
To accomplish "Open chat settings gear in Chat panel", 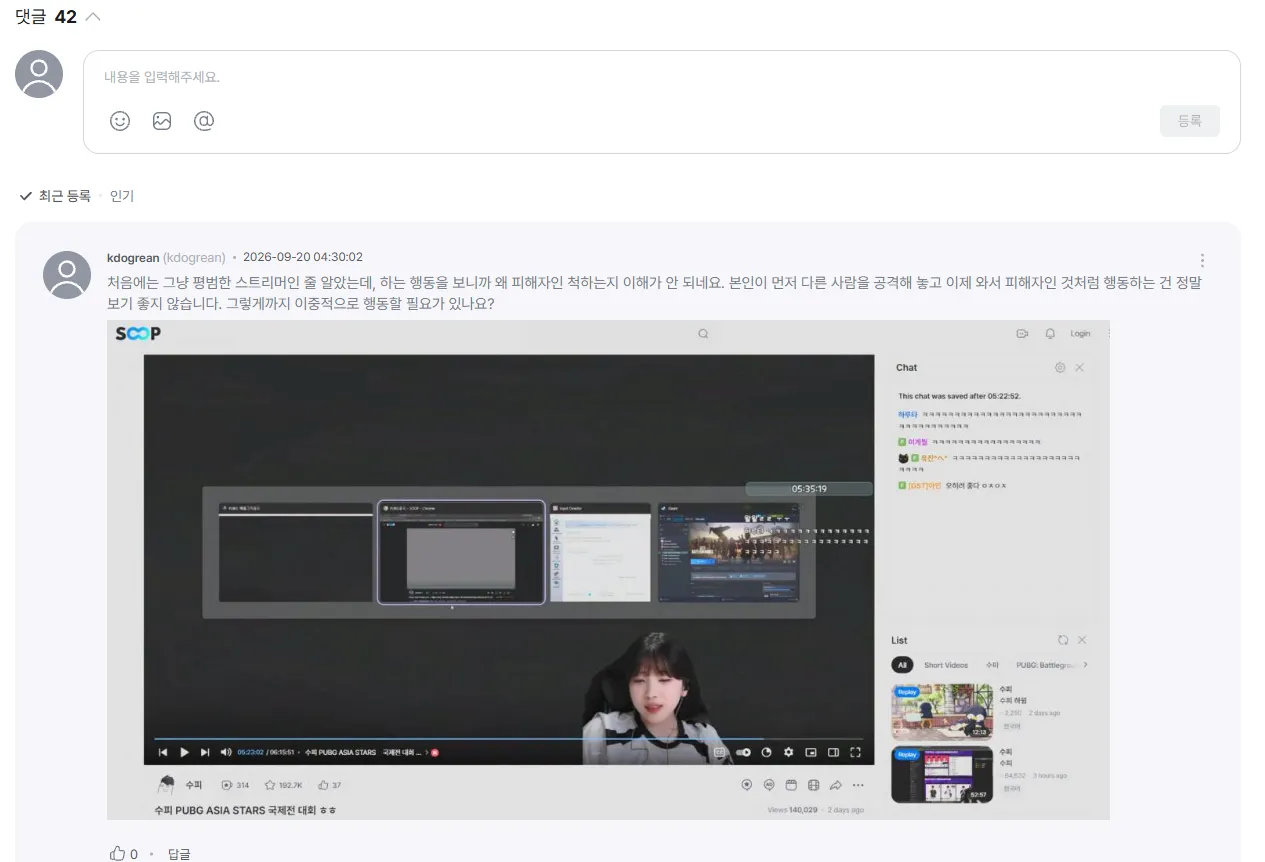I will [1060, 368].
